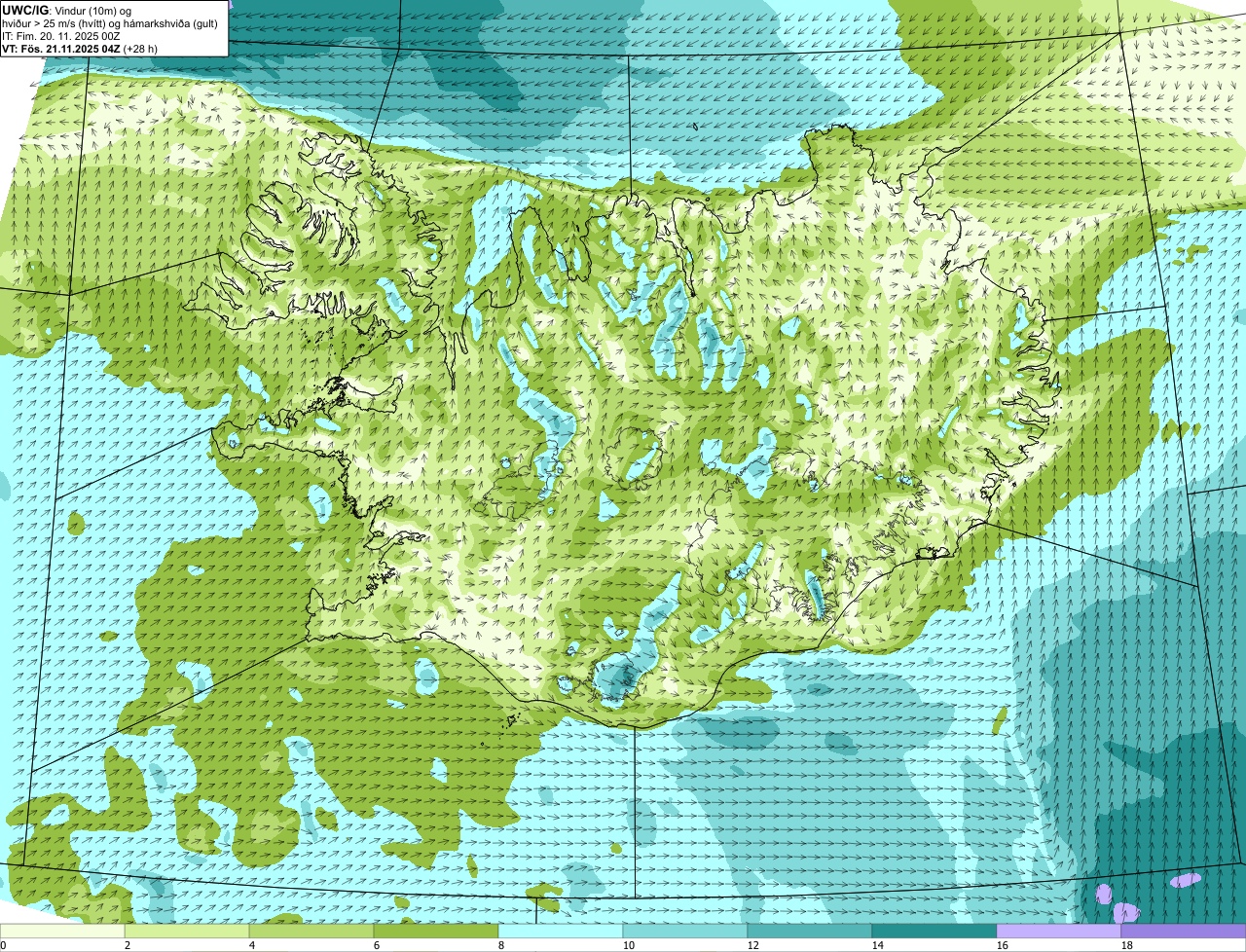Select the darker green 6–8 m/s legend swatch
Viewport: 1246px width, 952px height.
click(x=436, y=931)
